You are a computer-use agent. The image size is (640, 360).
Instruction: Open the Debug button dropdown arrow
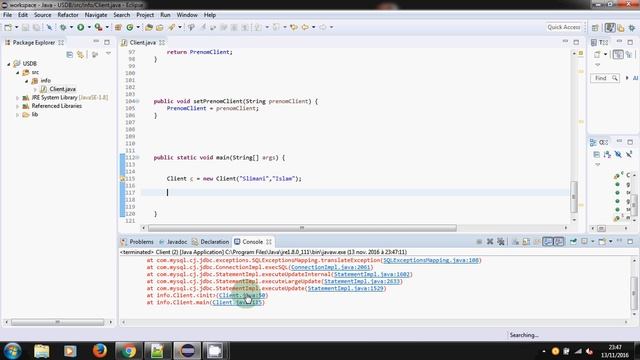point(71,27)
